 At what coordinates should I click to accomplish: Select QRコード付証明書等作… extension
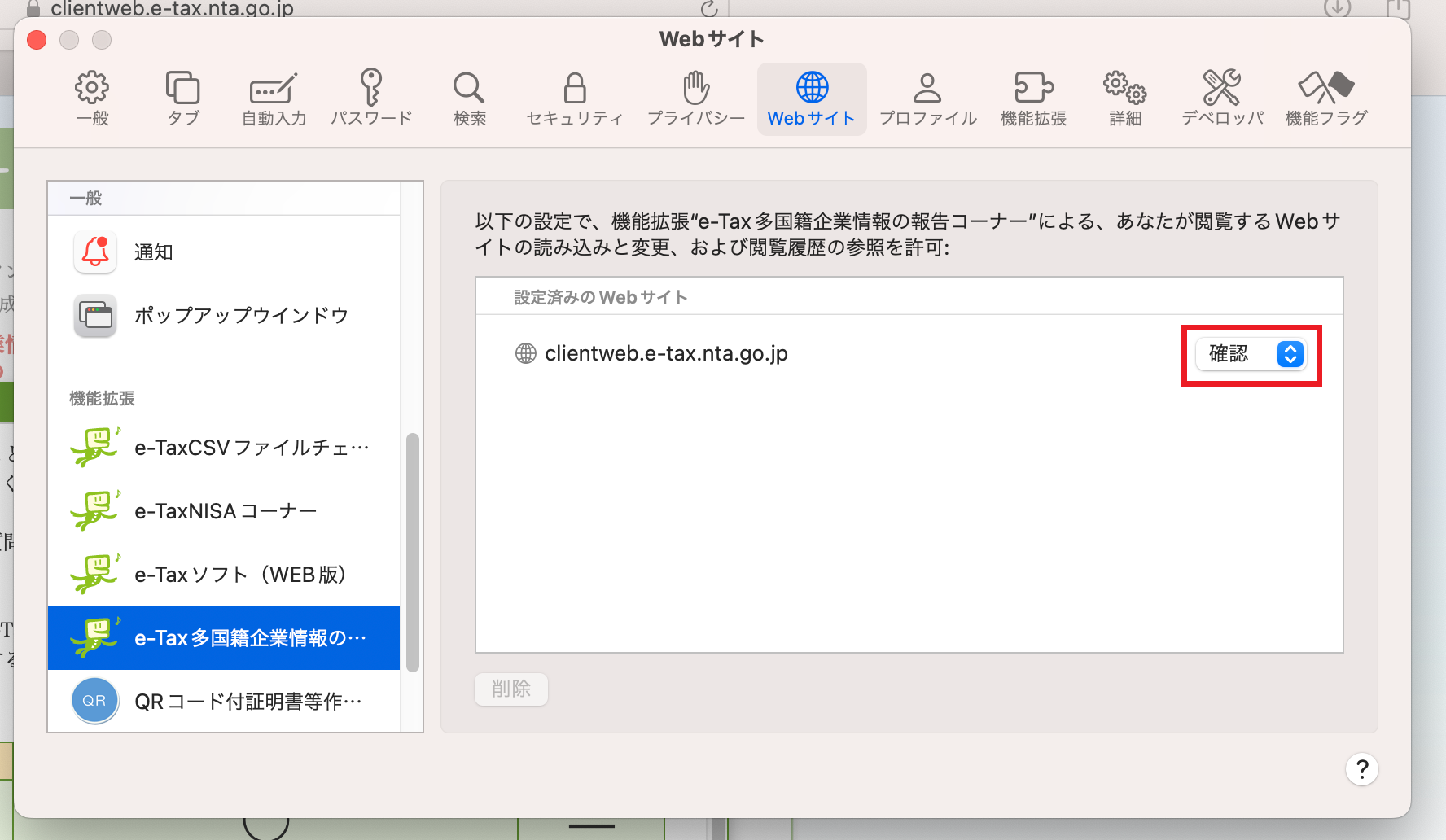point(224,701)
